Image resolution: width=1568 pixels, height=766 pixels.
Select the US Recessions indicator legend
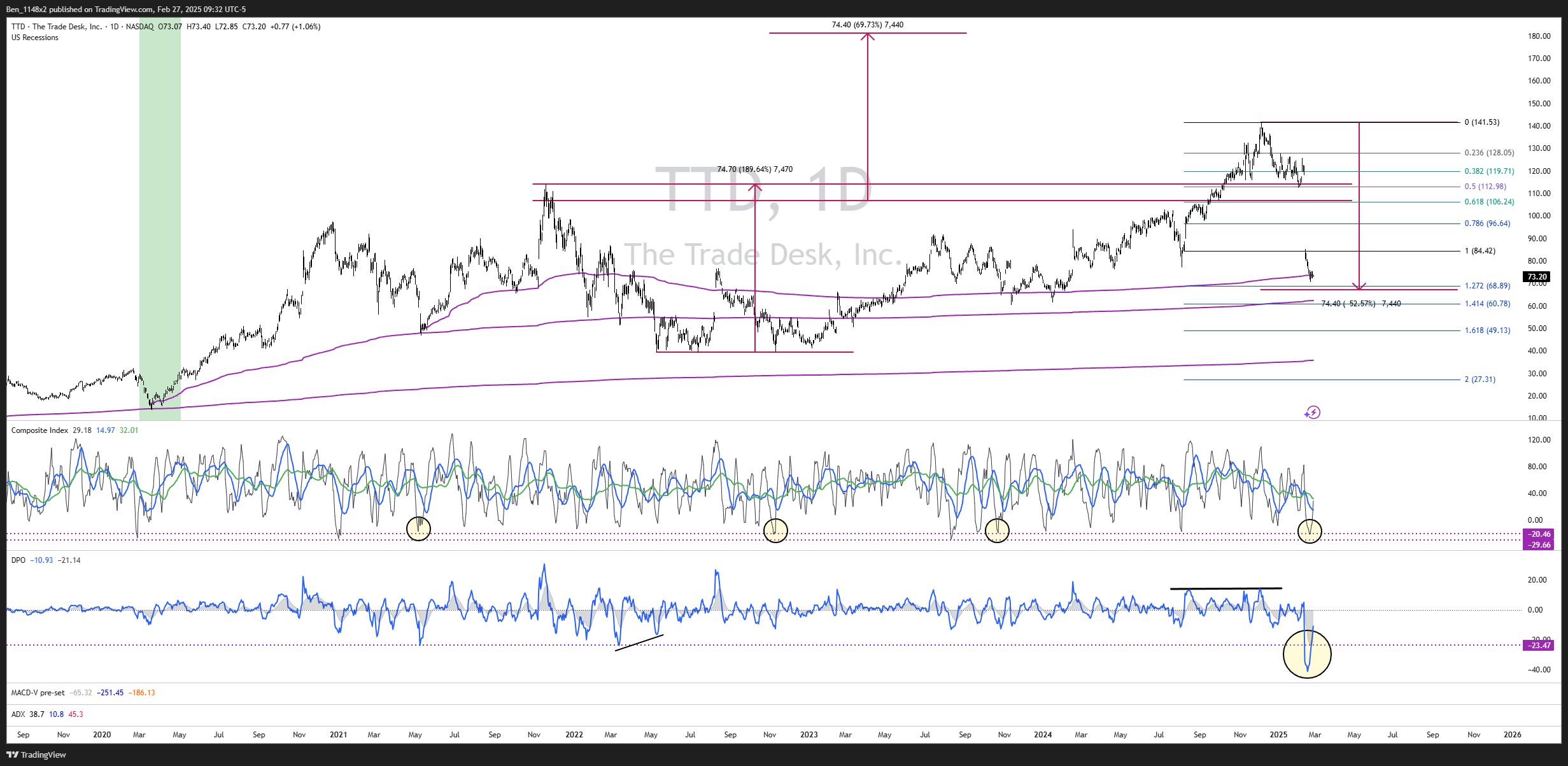[35, 38]
